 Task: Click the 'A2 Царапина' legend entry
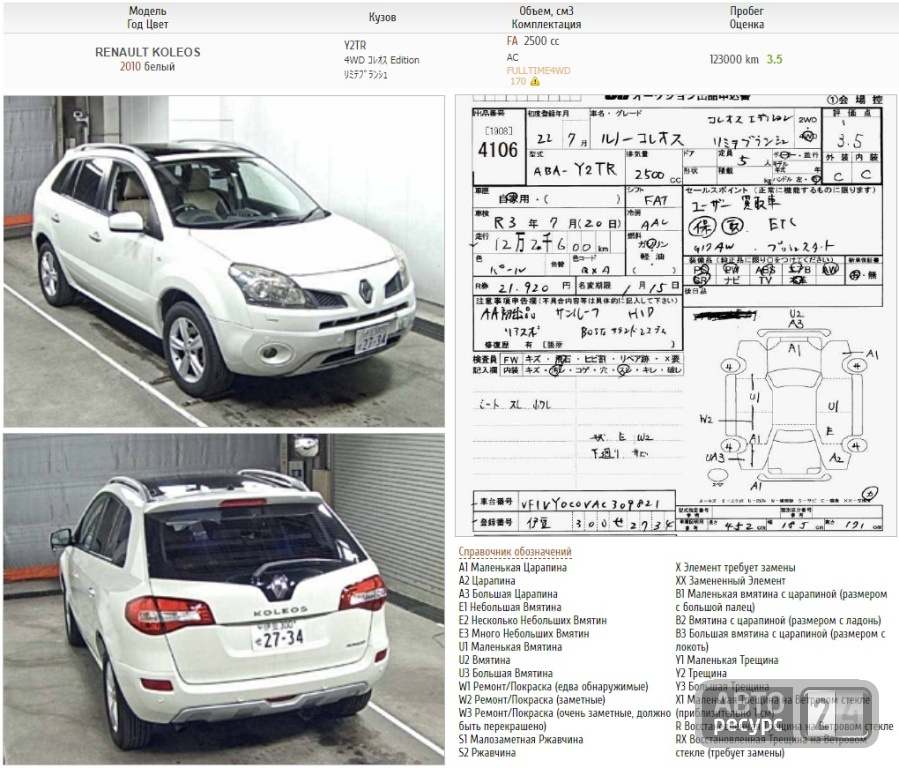click(487, 581)
